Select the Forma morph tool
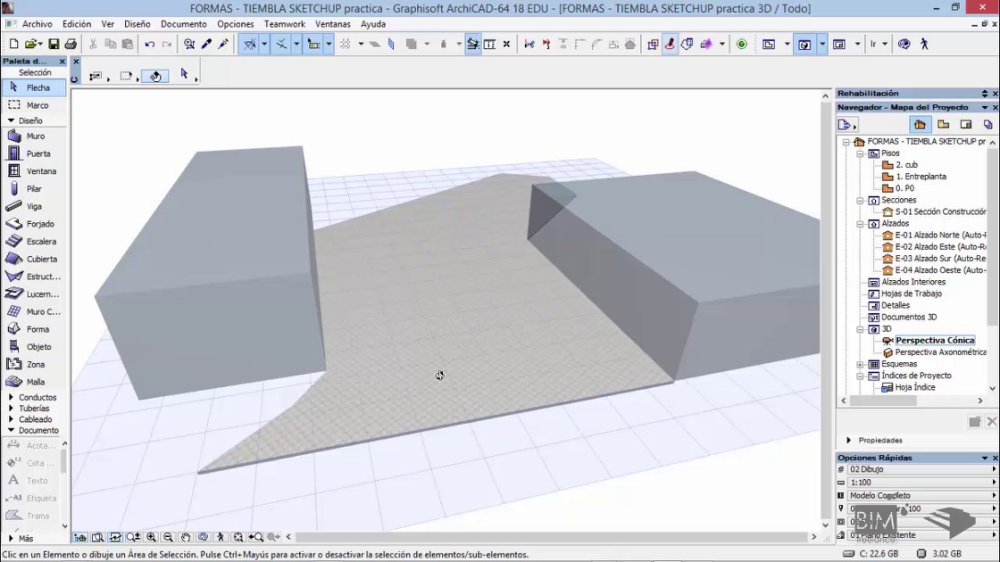 [33, 329]
